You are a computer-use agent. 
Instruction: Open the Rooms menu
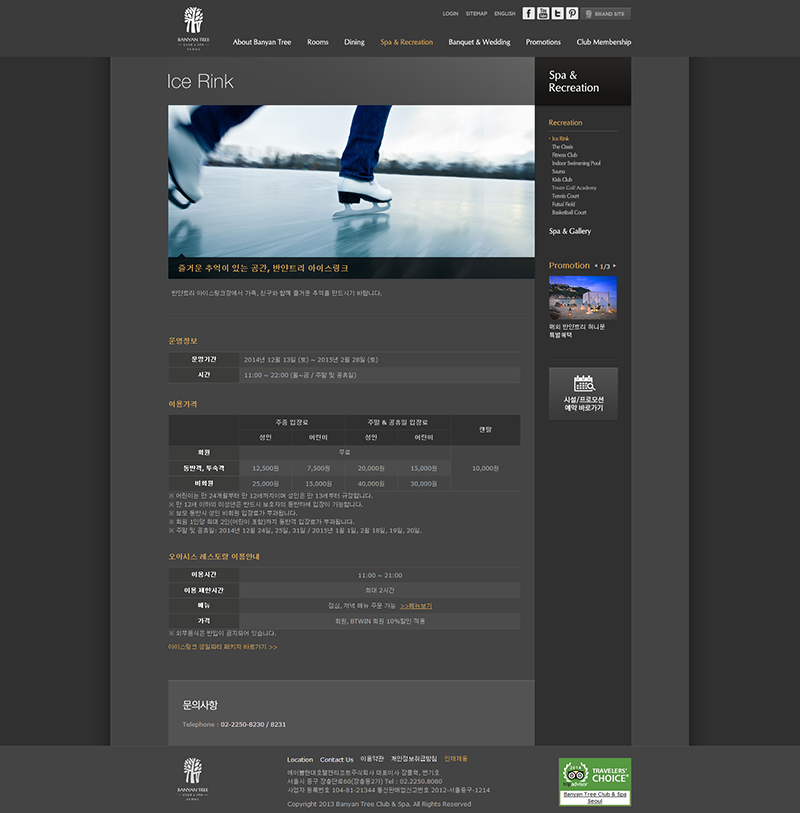click(318, 42)
